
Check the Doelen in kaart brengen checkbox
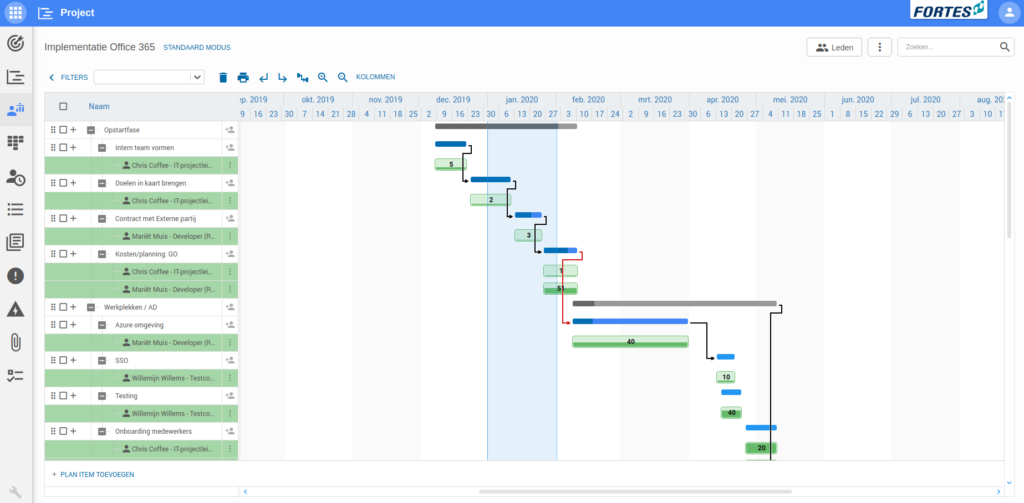[x=63, y=183]
